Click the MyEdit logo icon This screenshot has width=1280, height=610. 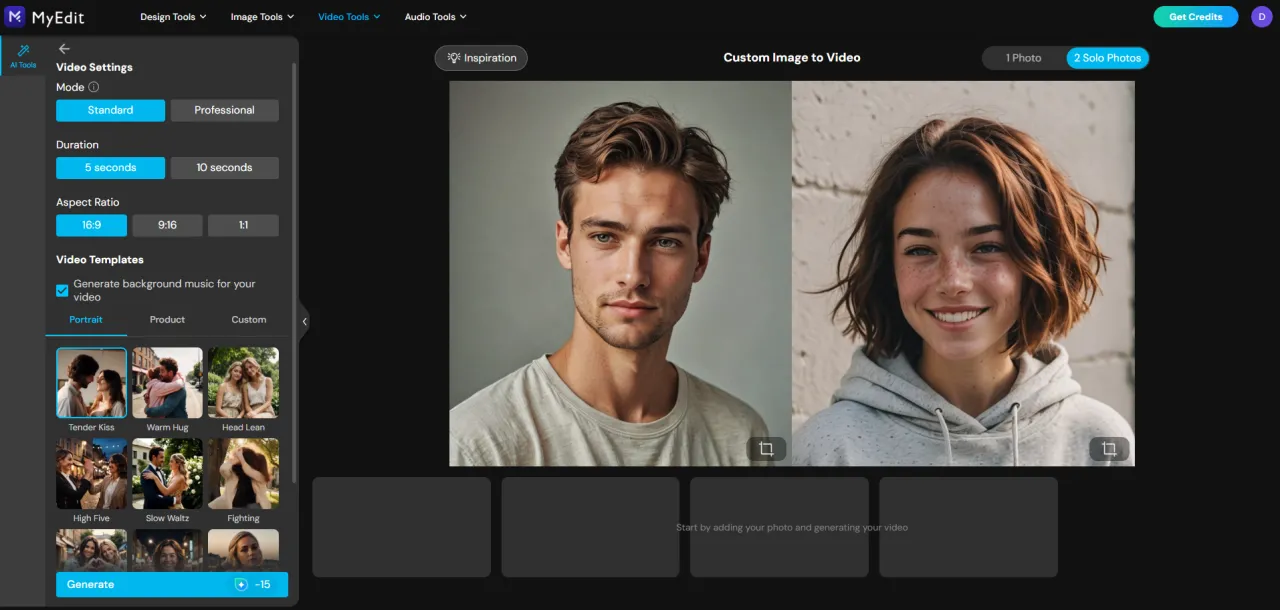[15, 16]
